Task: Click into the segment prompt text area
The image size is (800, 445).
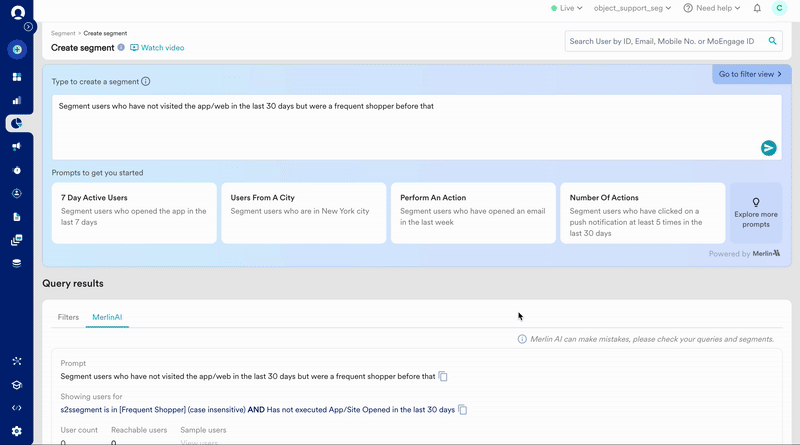Action: tap(416, 127)
